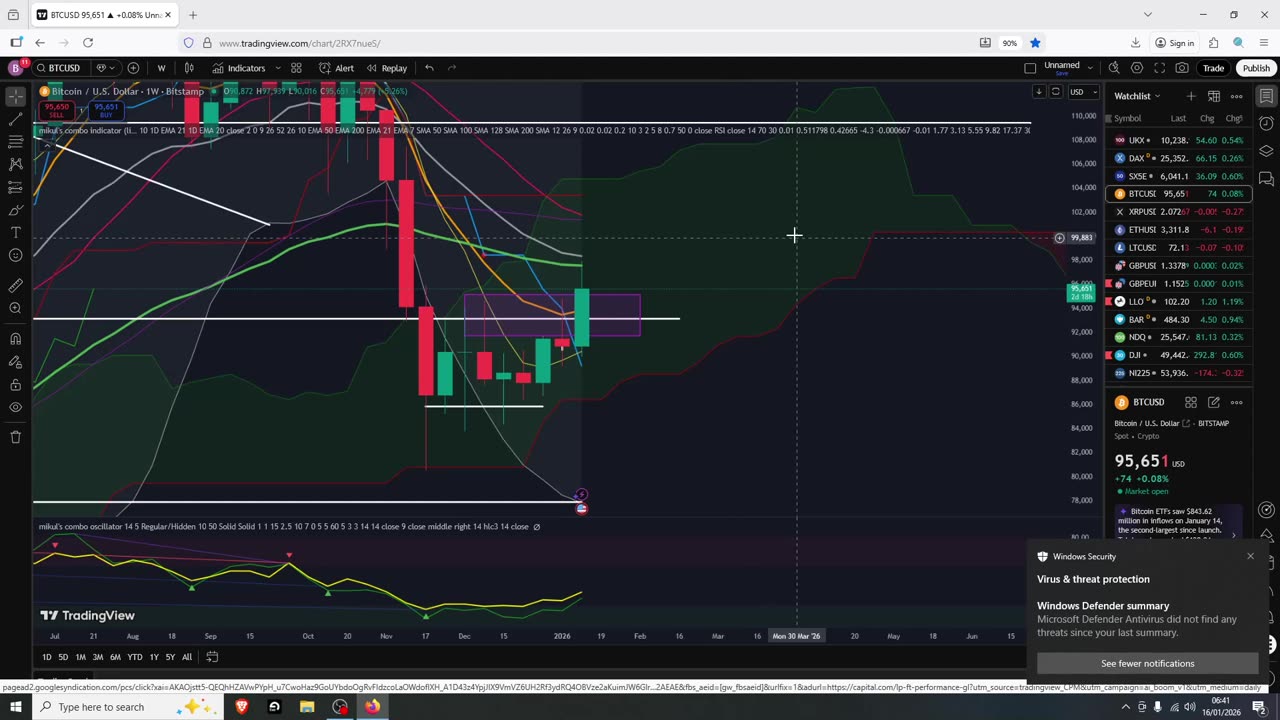Select the All date range

click(x=187, y=657)
